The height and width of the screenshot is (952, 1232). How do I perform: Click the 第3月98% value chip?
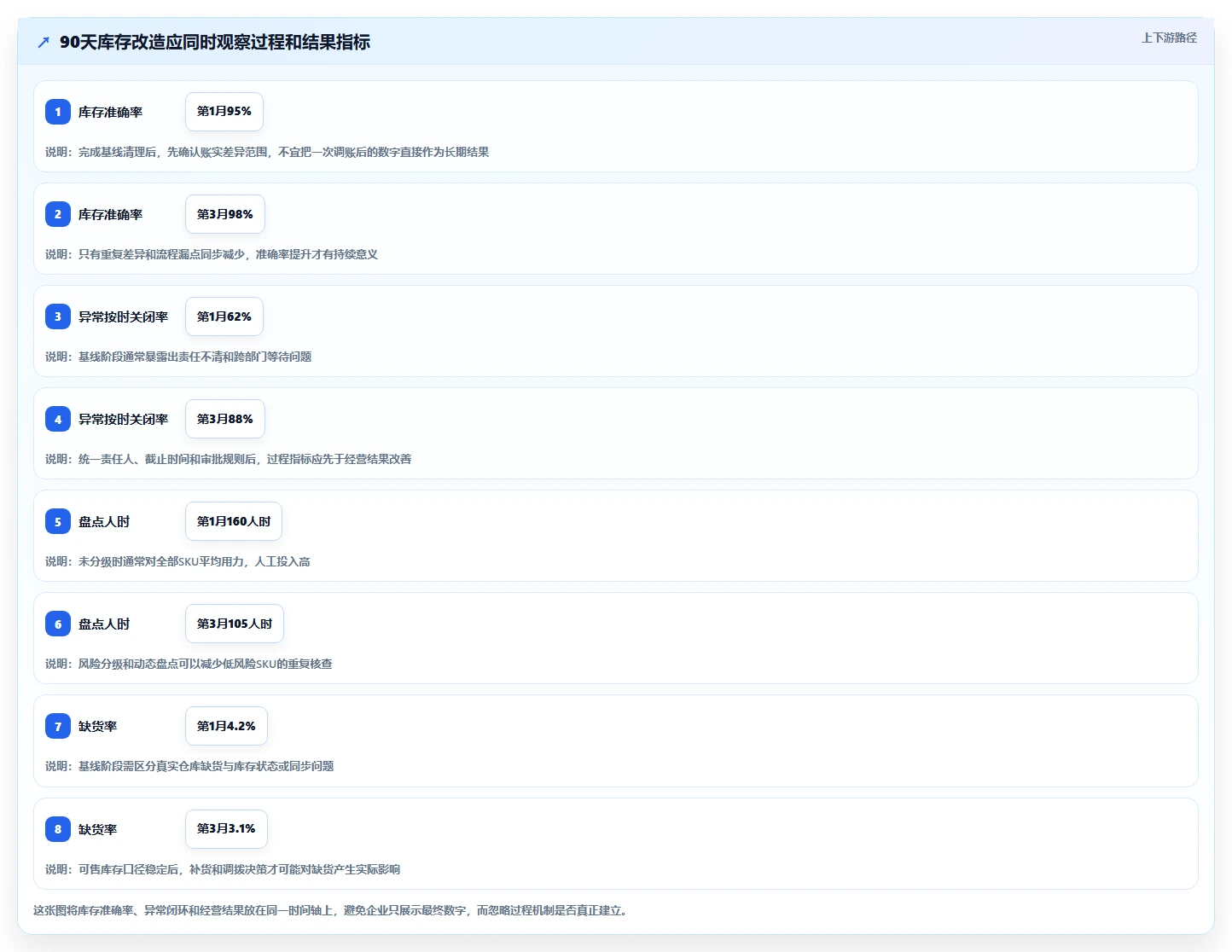click(225, 214)
